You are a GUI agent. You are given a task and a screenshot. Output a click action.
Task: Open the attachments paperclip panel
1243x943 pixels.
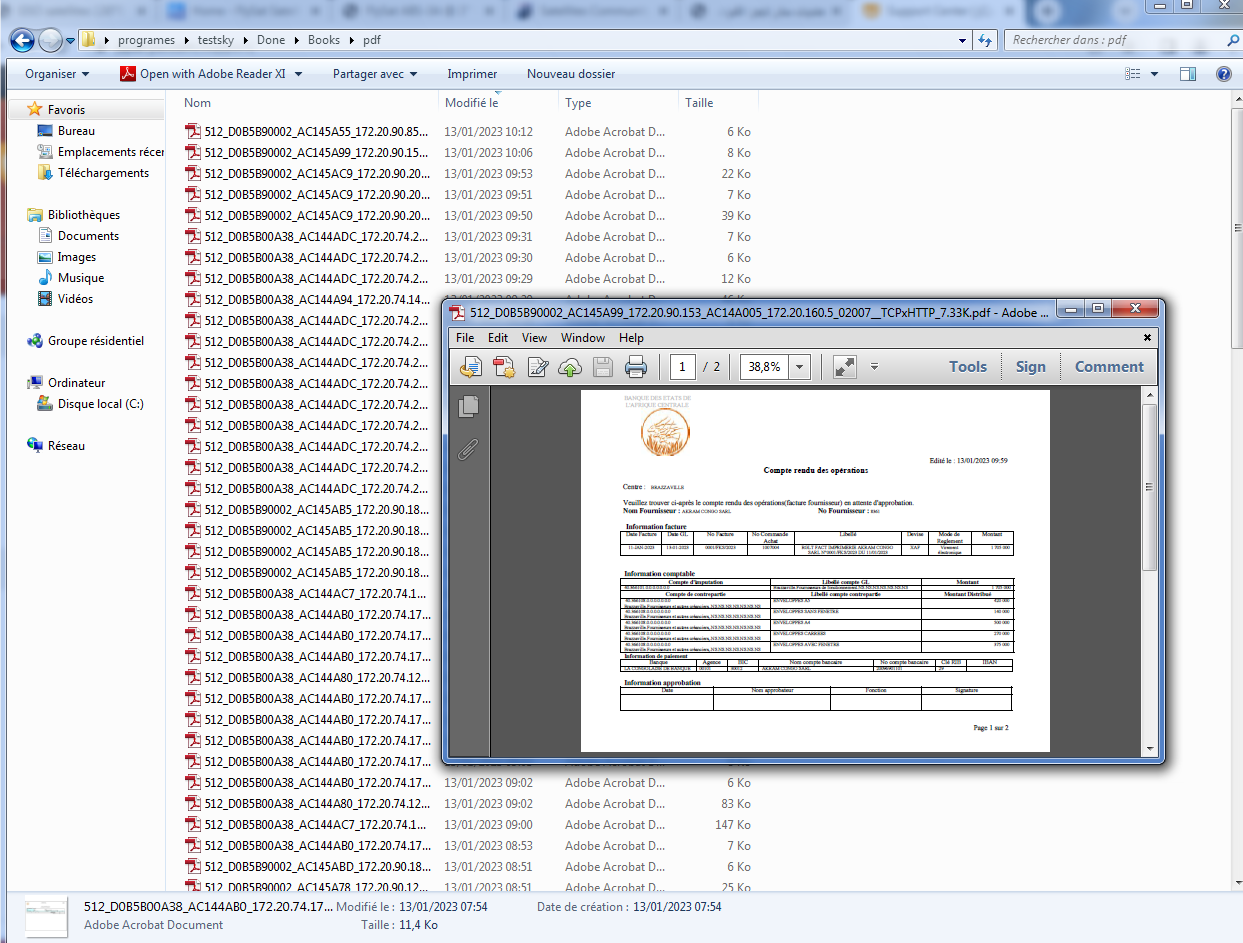click(x=468, y=450)
